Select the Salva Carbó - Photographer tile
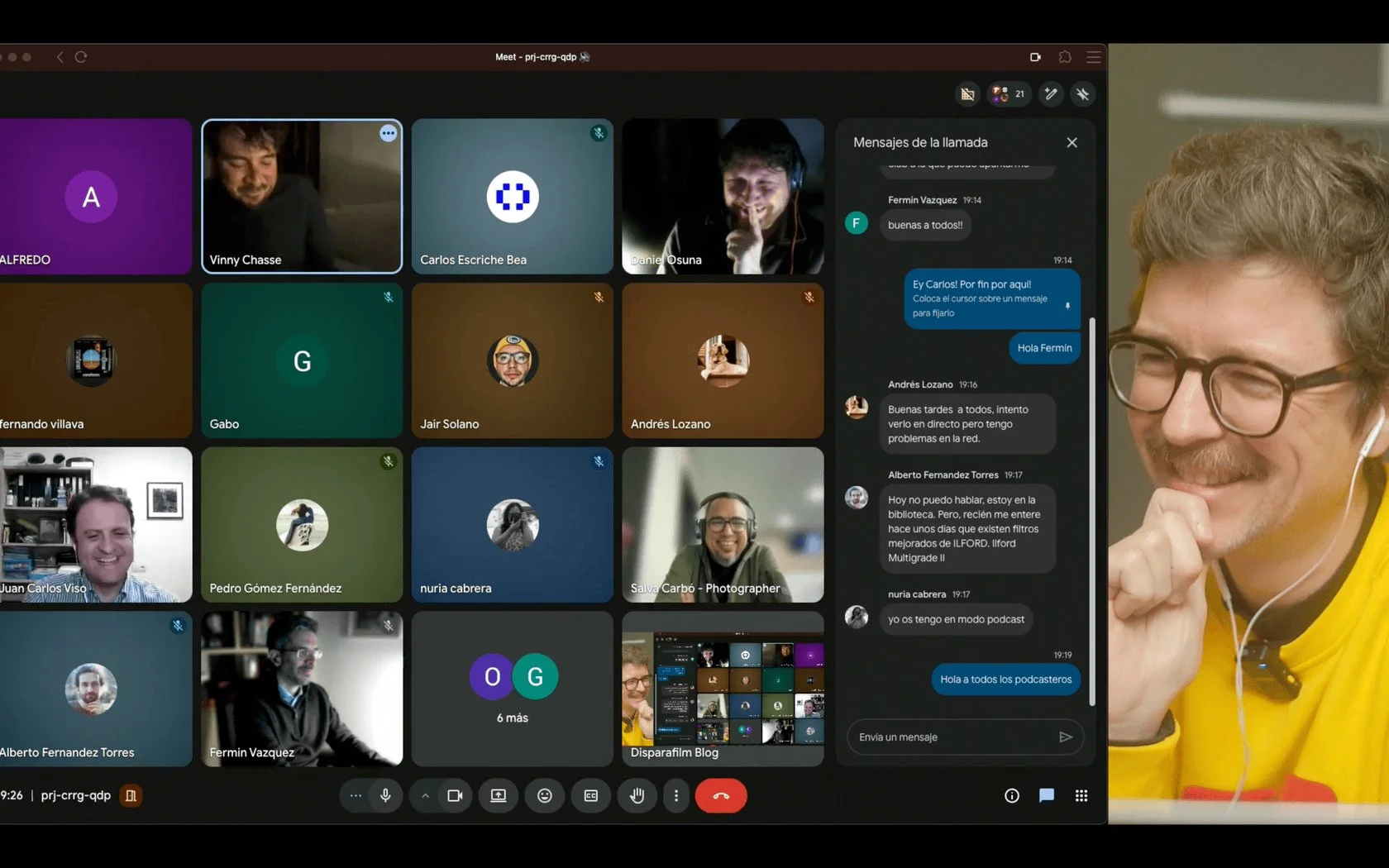Image resolution: width=1389 pixels, height=868 pixels. (723, 524)
